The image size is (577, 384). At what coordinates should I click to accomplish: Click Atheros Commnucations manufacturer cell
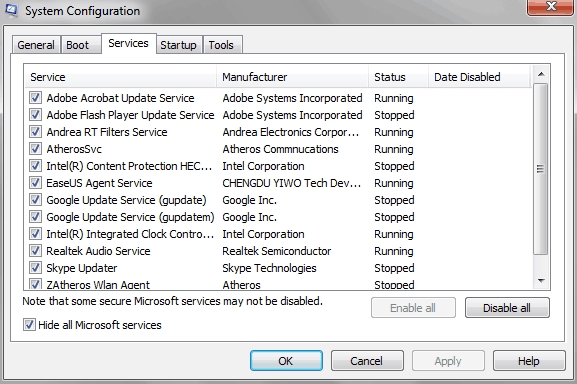pos(280,149)
